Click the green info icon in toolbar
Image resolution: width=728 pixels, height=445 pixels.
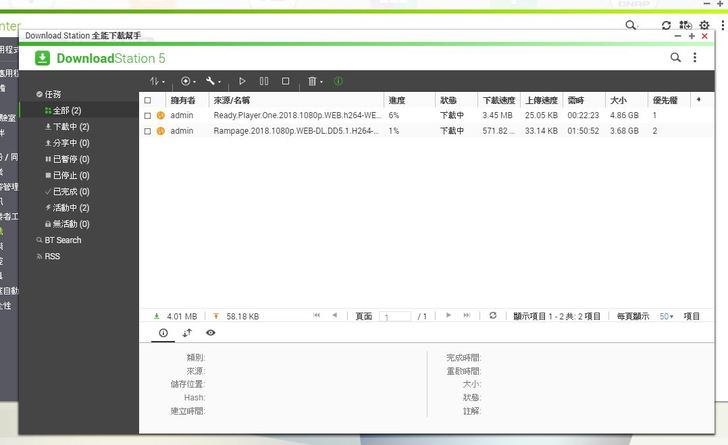[338, 81]
